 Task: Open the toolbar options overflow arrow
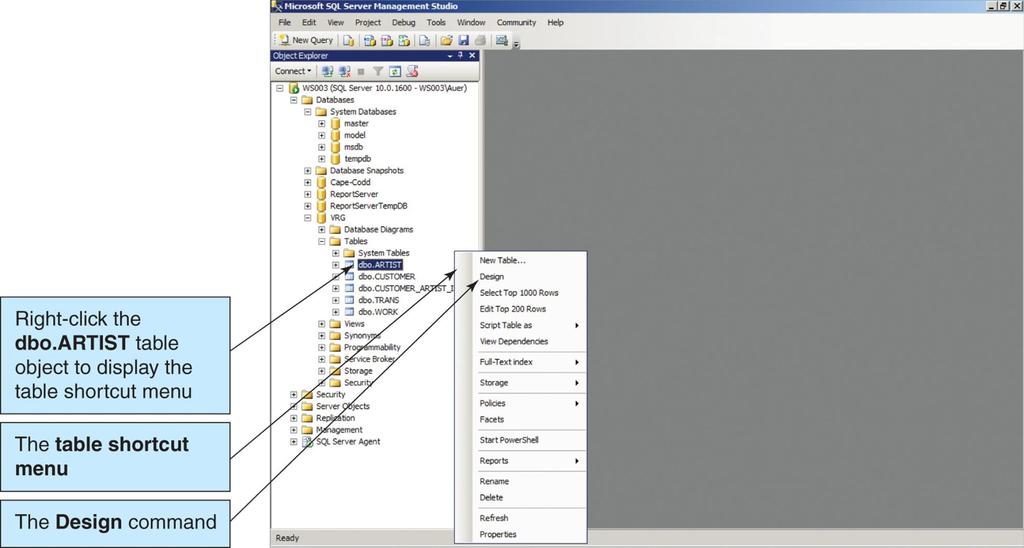(517, 44)
